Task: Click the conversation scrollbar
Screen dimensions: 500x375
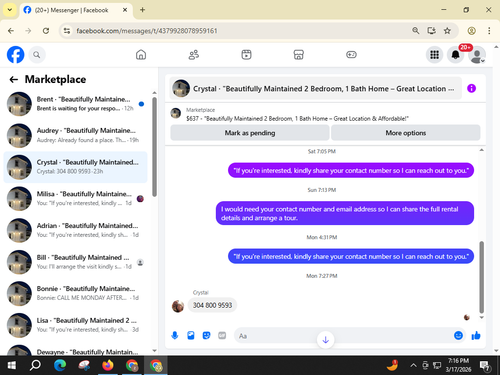Action: click(x=481, y=277)
